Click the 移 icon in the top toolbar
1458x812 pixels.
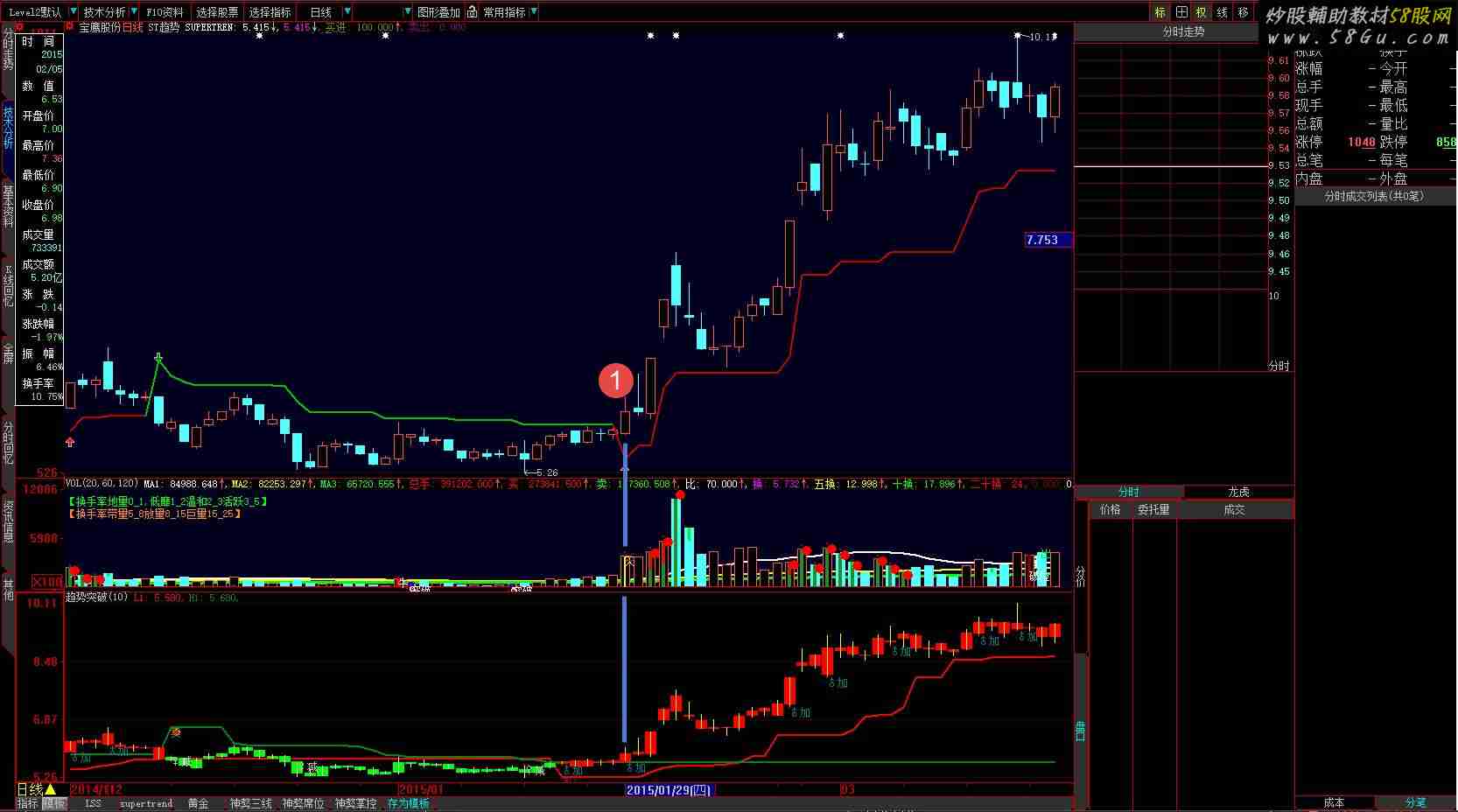pos(1244,12)
